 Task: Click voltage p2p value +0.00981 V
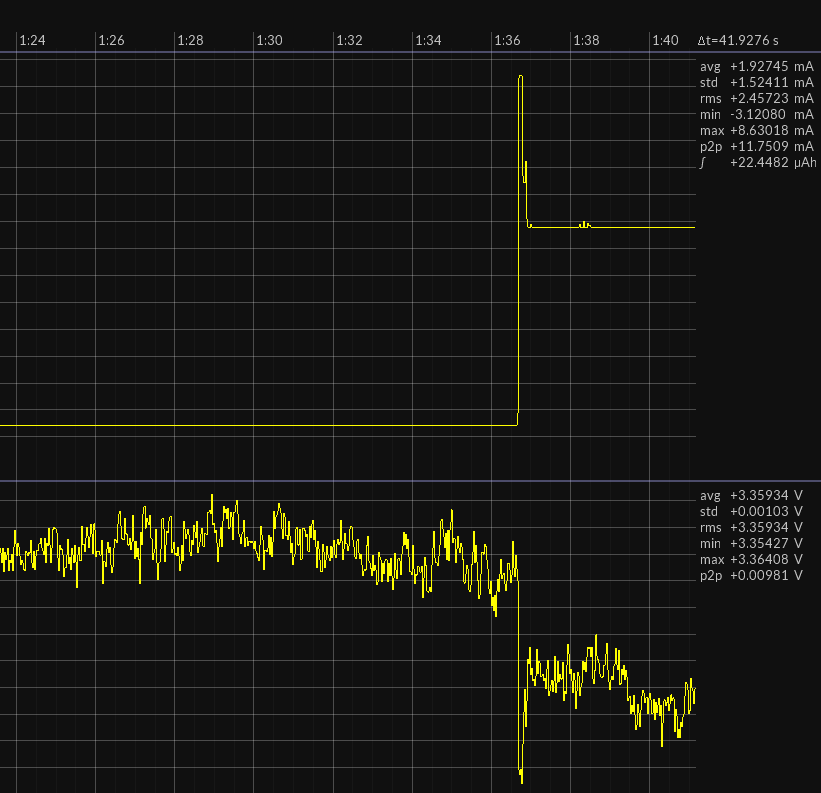(766, 575)
